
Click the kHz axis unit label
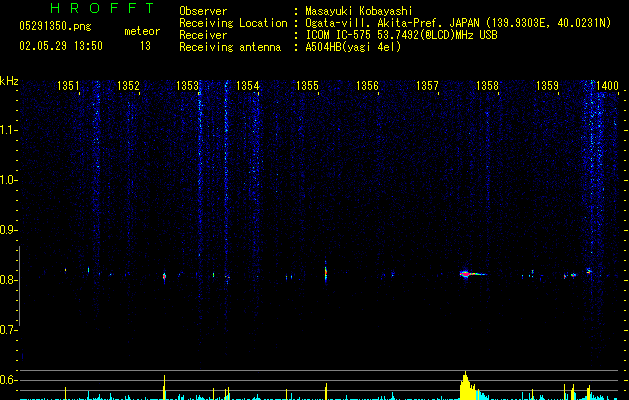tap(9, 81)
